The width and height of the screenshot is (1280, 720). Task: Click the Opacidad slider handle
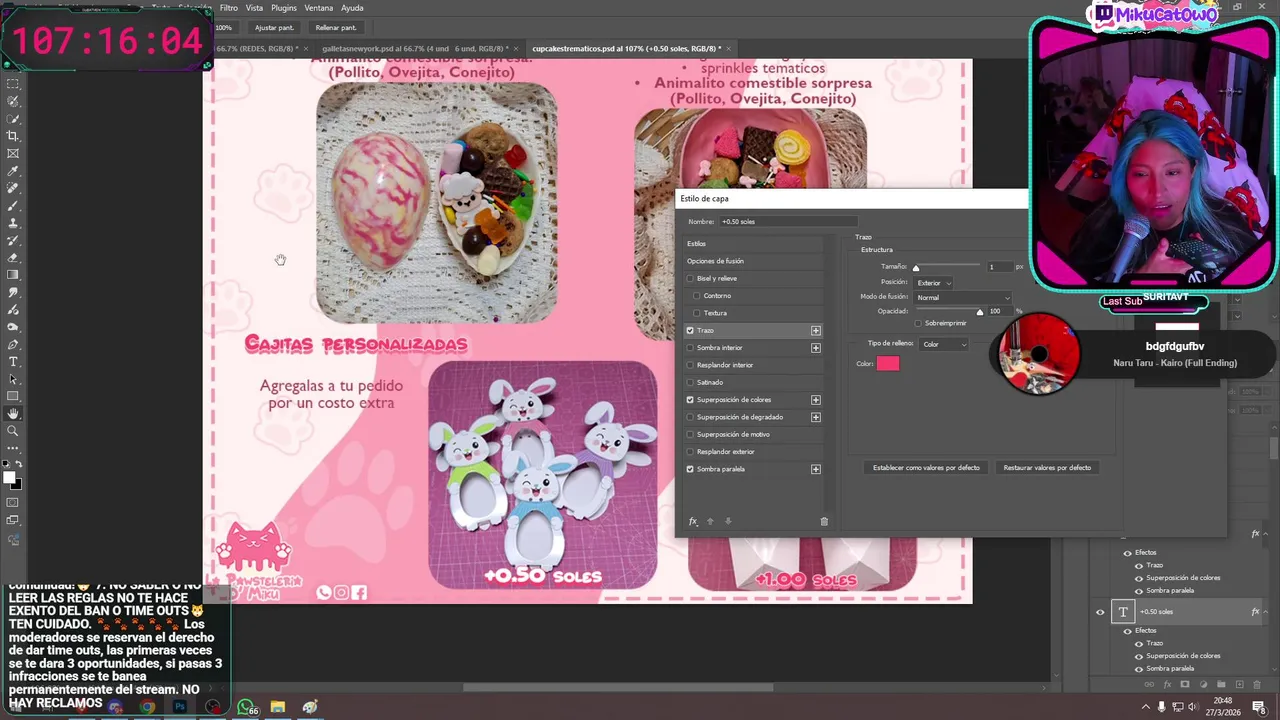click(x=979, y=312)
